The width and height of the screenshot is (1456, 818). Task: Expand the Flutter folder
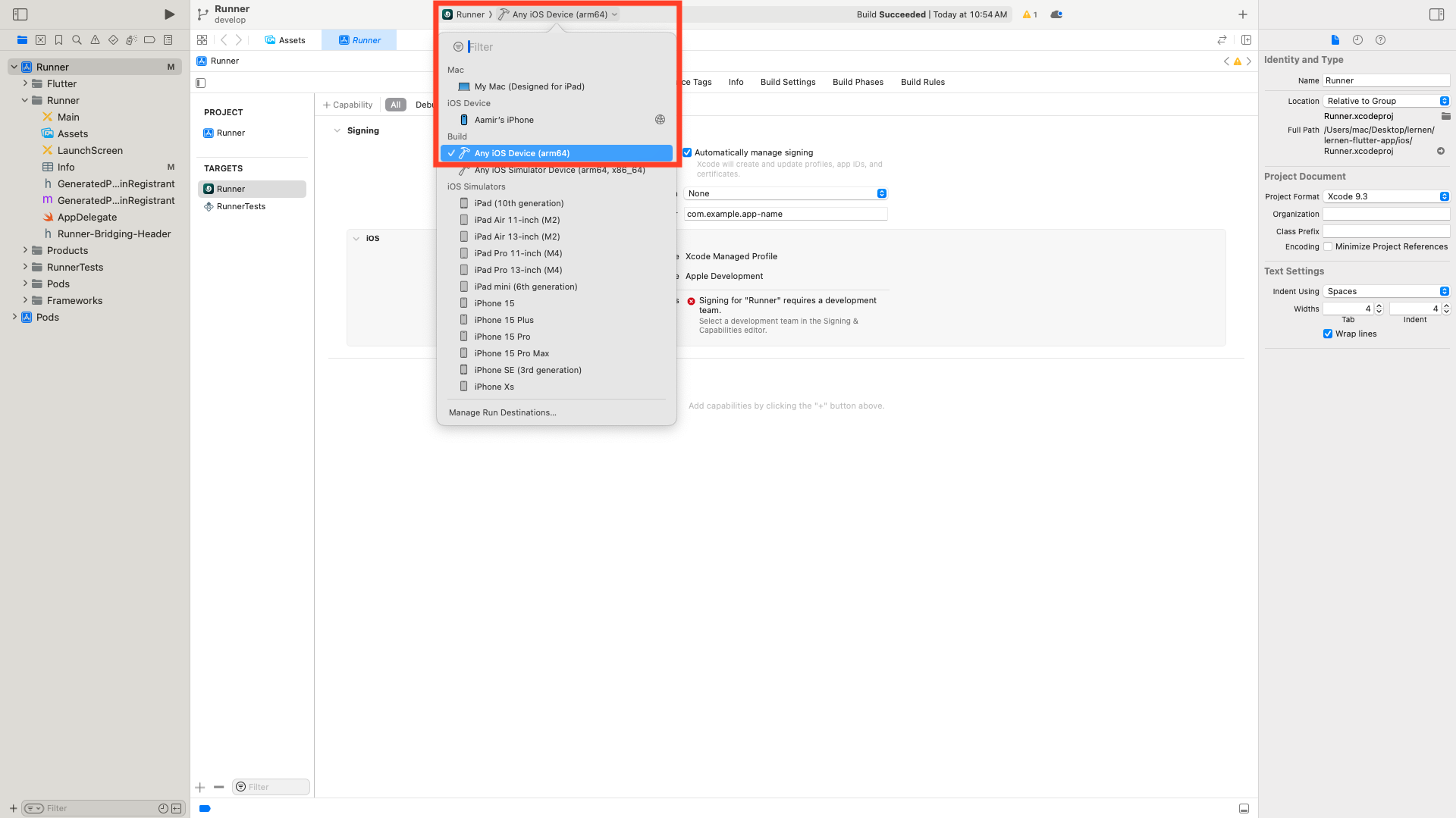point(25,83)
